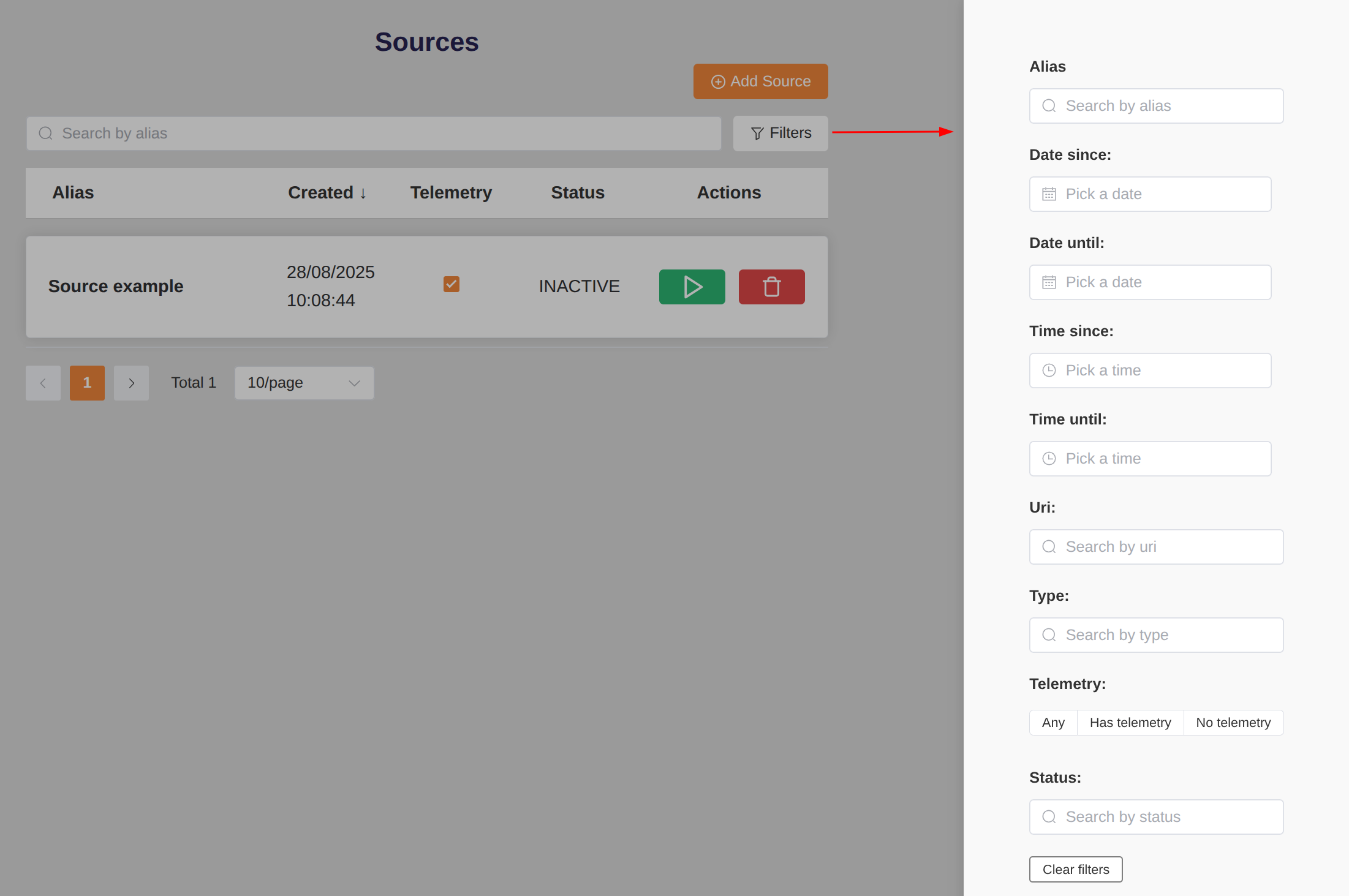Click the funnel icon on Filters
This screenshot has height=896, width=1349.
click(x=757, y=134)
